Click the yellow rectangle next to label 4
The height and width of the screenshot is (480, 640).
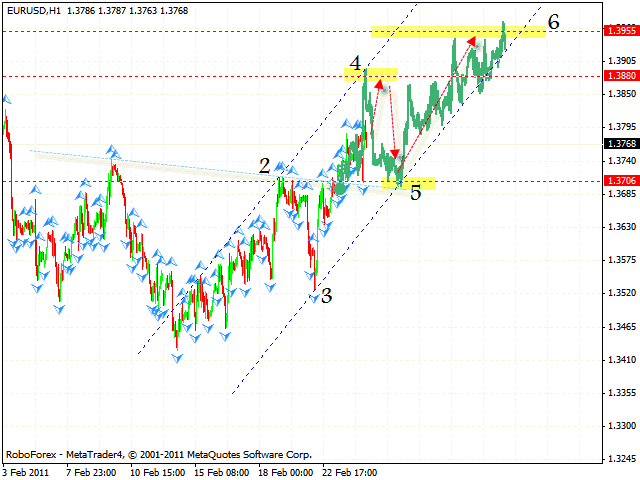coord(372,74)
